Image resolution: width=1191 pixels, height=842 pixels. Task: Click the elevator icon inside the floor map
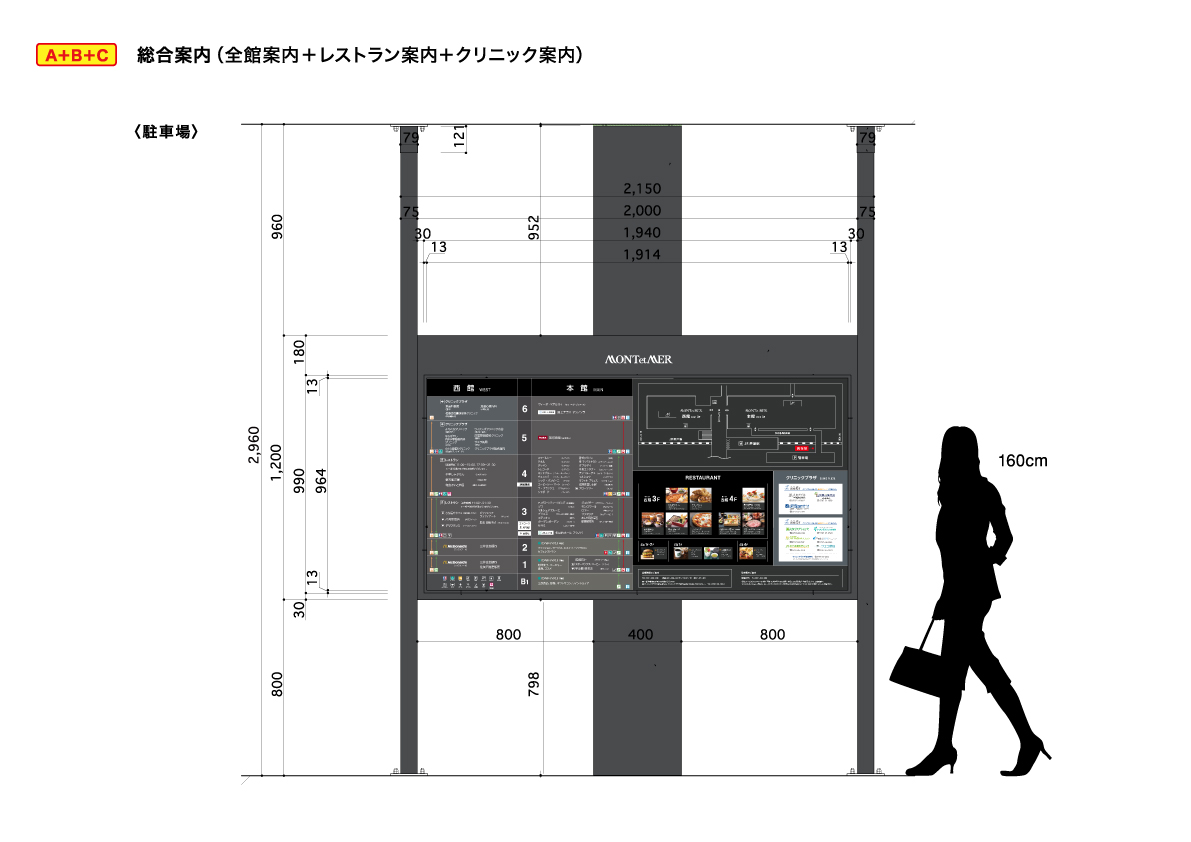[x=715, y=402]
